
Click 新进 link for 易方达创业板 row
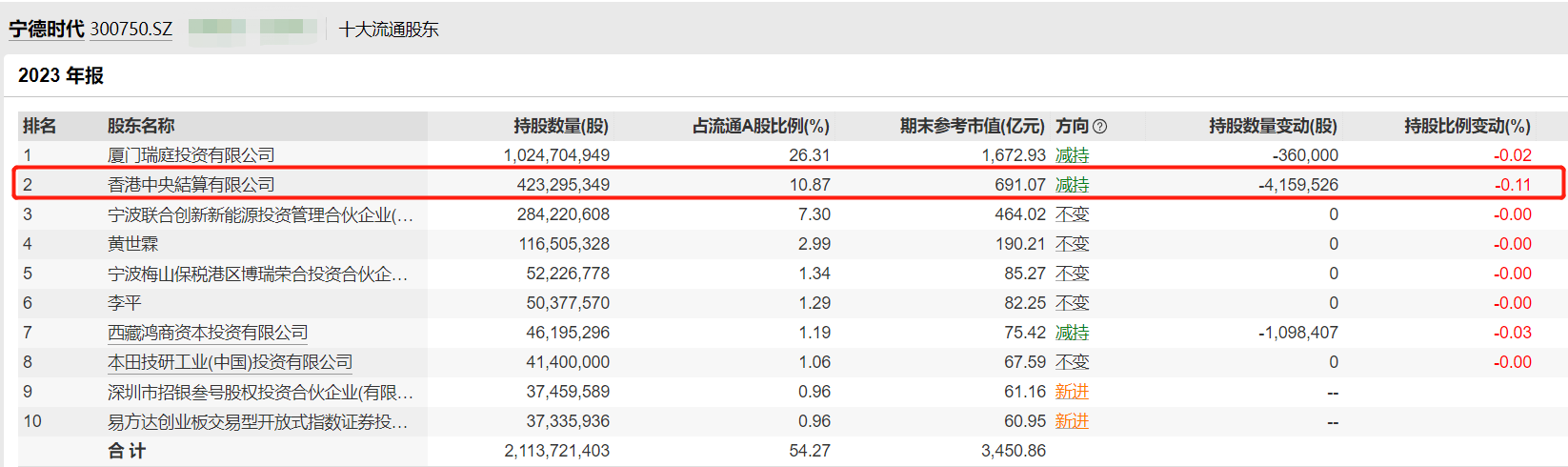tap(1073, 421)
